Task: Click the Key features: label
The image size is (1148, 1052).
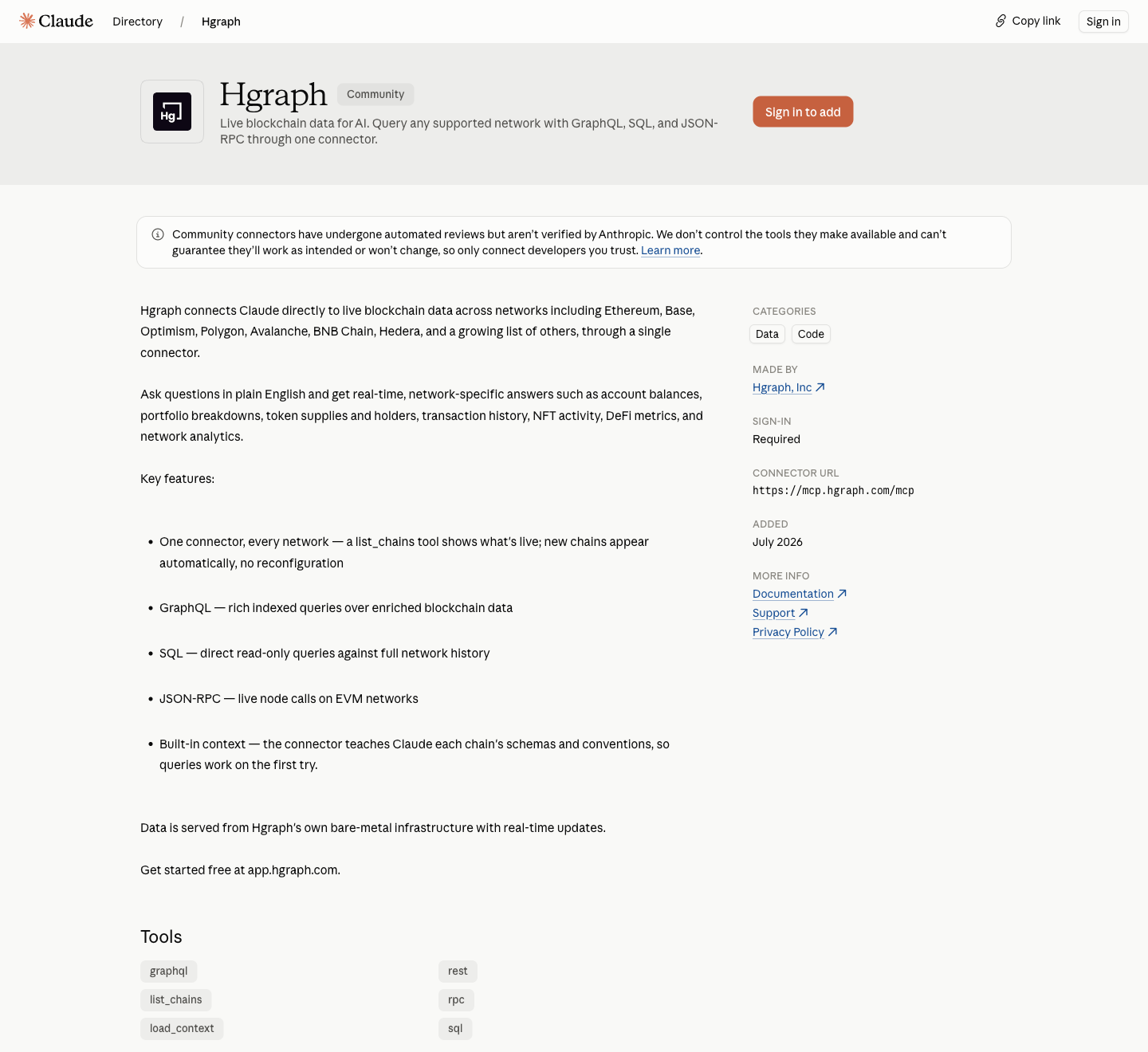Action: pos(177,479)
